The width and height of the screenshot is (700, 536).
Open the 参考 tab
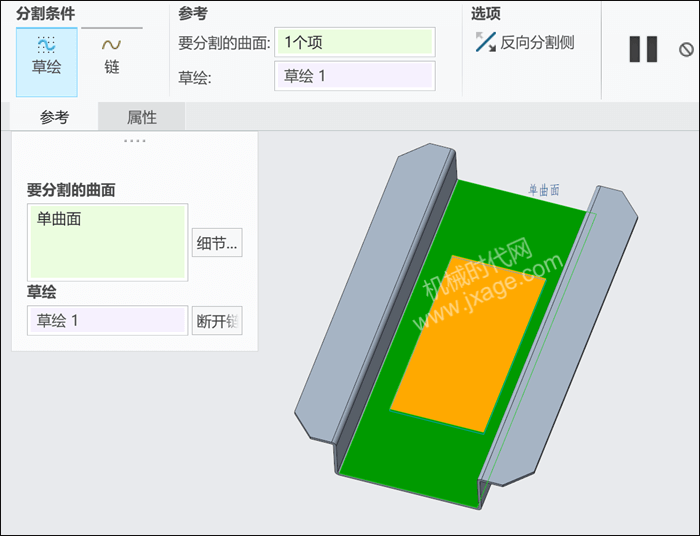pos(54,117)
